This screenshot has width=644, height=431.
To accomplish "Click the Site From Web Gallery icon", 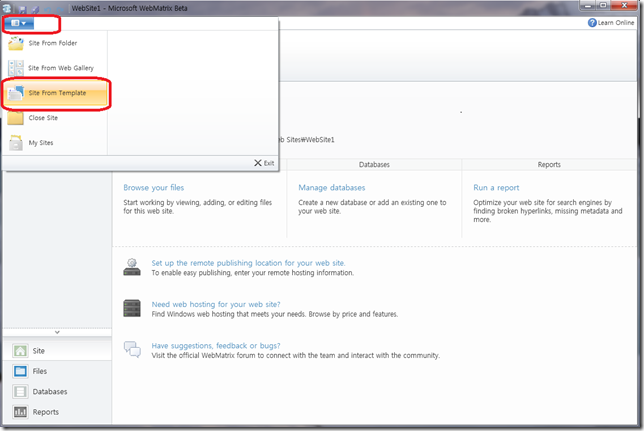I will 16,68.
